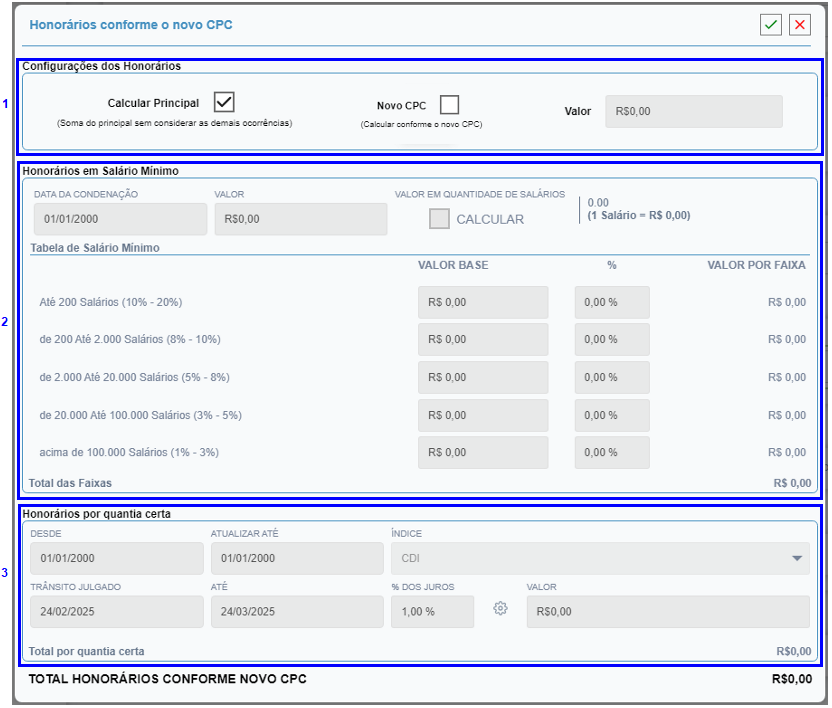Uncheck the Calcular Principal checkbox

[x=224, y=102]
